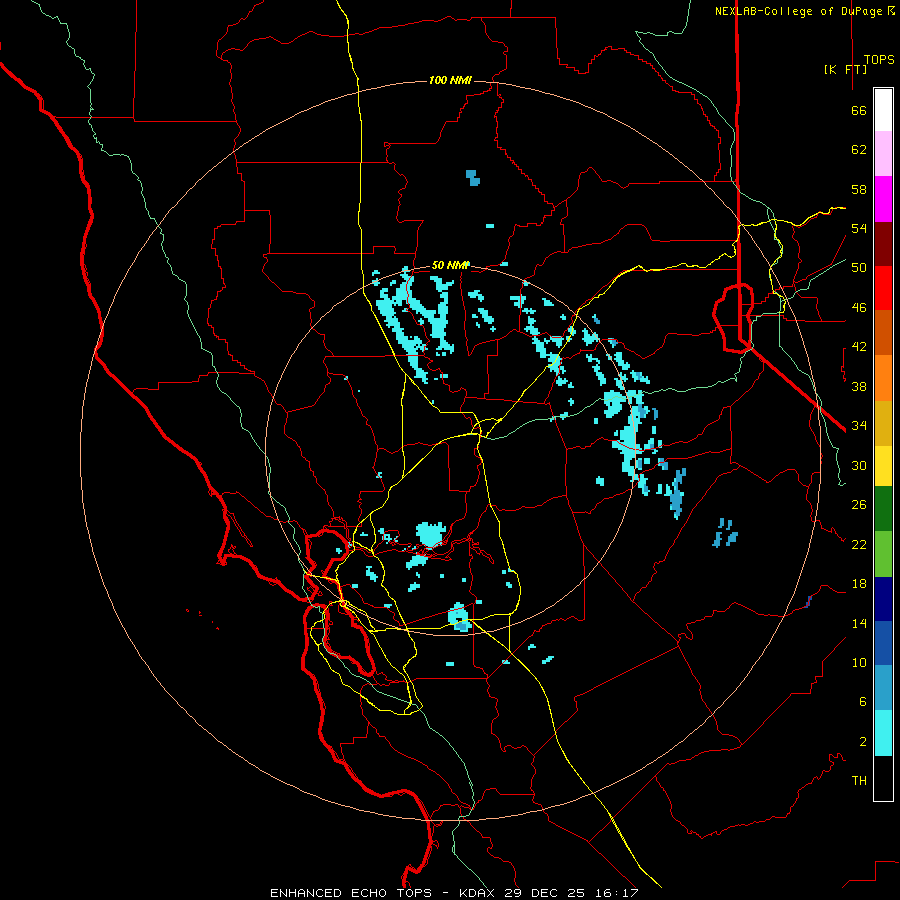Screen dimensions: 900x900
Task: Click the legend value 14
Action: (859, 623)
